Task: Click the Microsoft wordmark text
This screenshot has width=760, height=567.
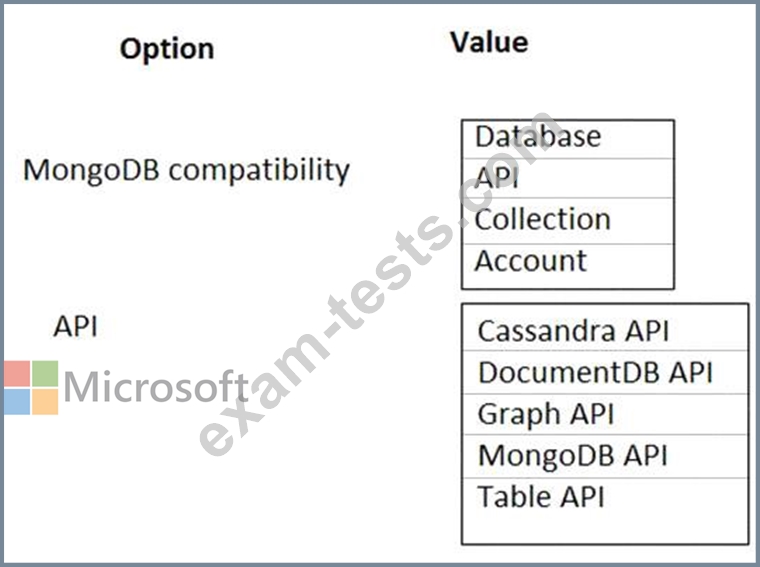Action: pyautogui.click(x=156, y=386)
